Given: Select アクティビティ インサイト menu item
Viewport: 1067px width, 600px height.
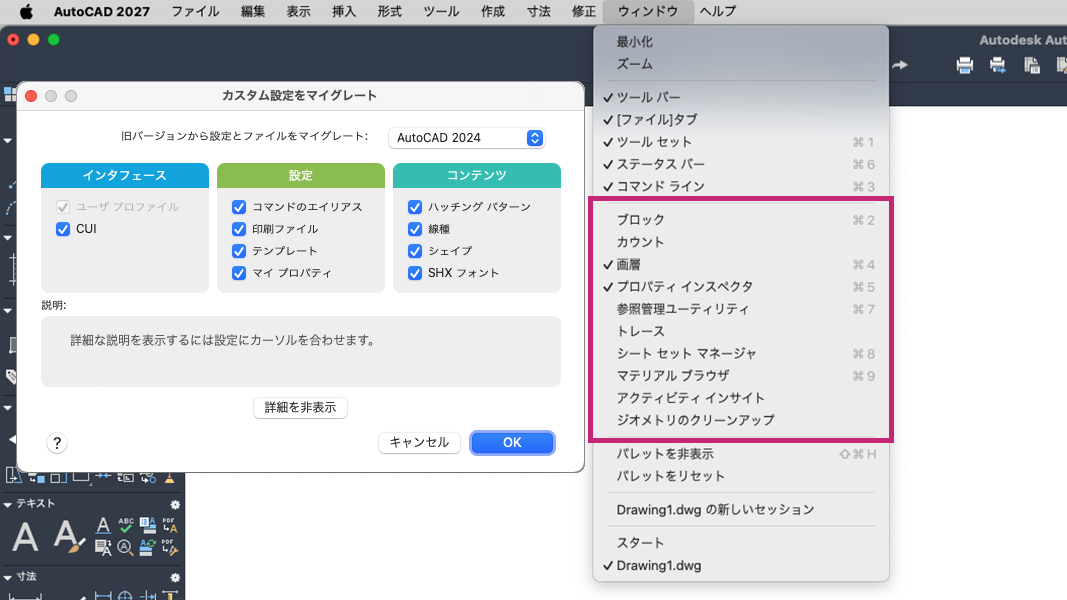Looking at the screenshot, I should [740, 399].
